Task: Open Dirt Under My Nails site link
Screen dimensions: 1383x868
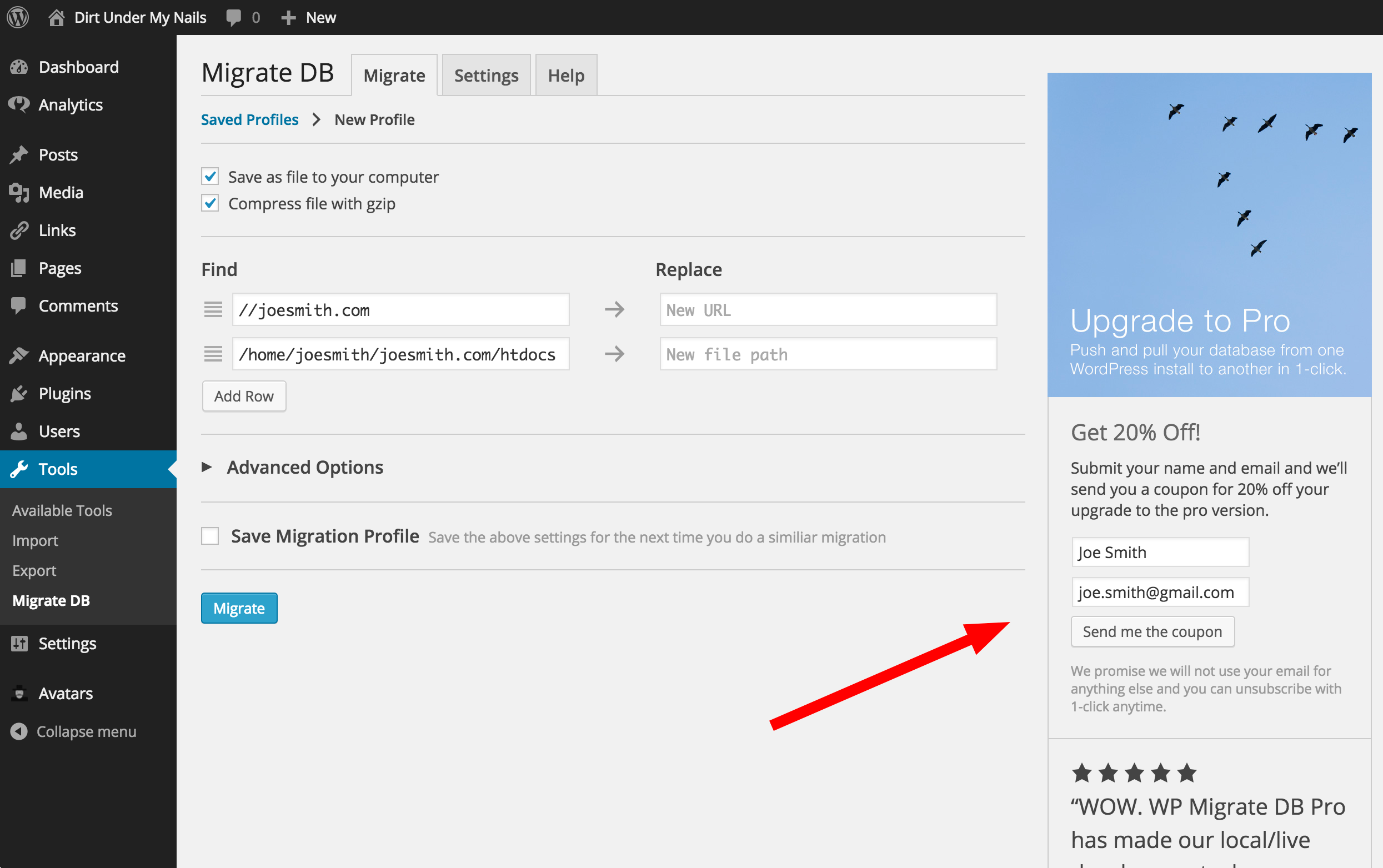Action: click(x=141, y=18)
